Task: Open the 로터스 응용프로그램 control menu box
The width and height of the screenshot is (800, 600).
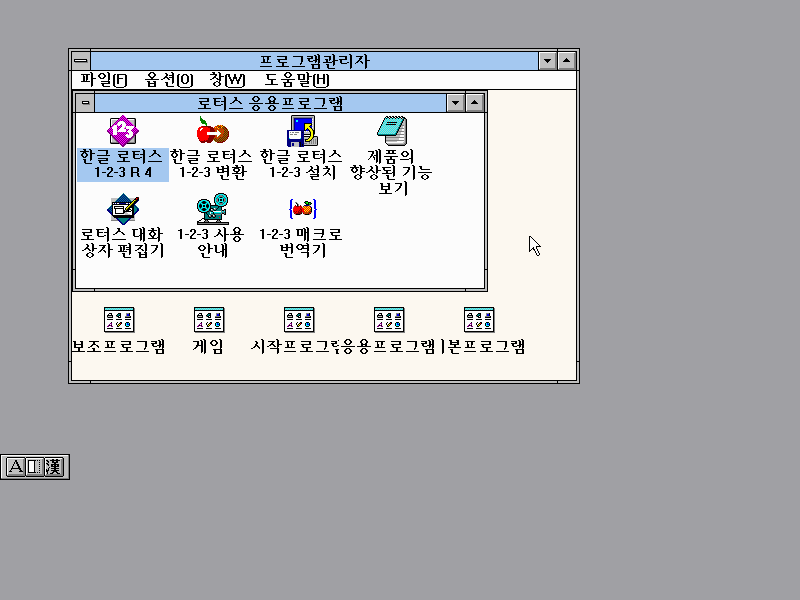Action: (x=85, y=103)
